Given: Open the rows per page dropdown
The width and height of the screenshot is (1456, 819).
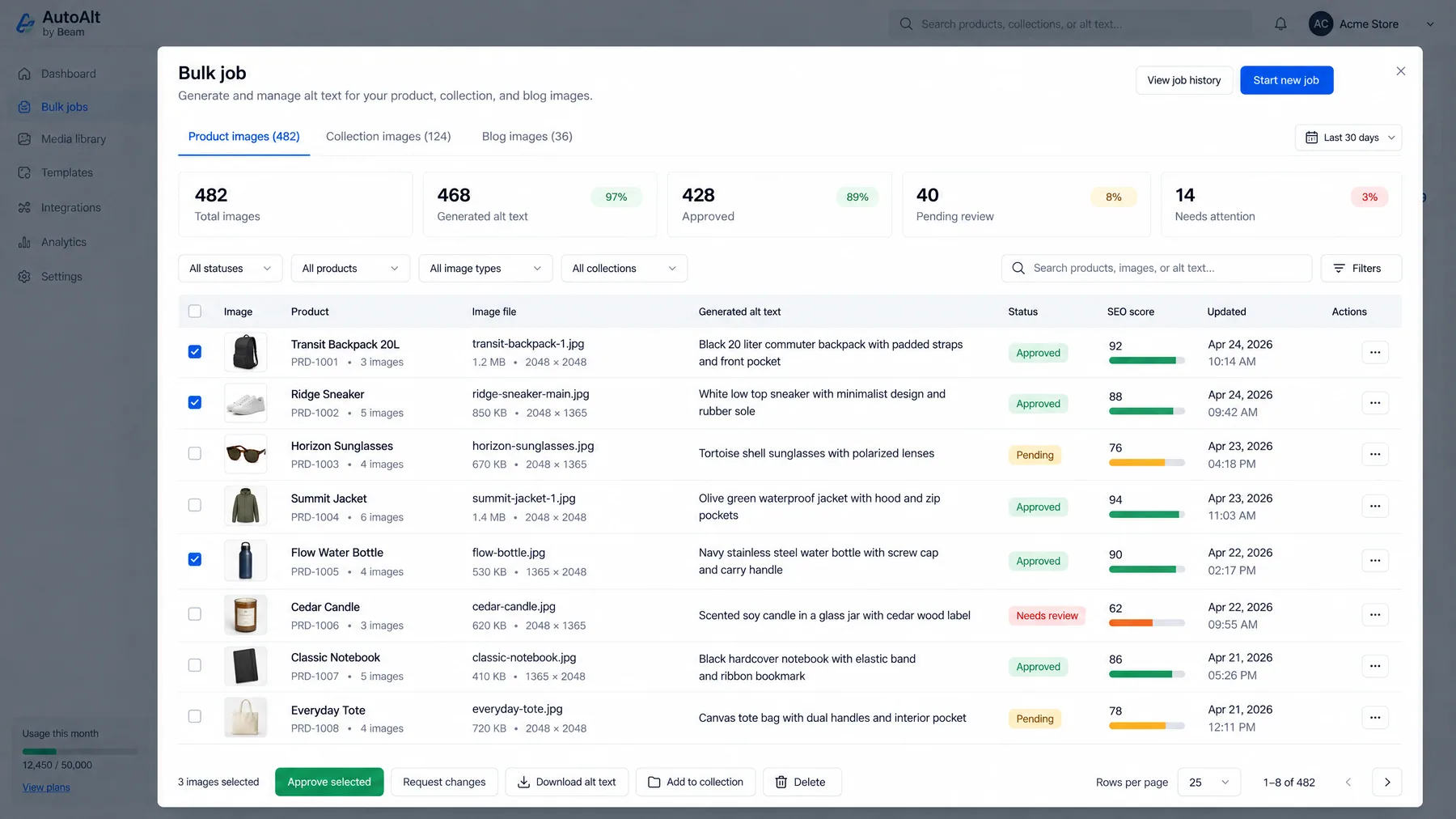Looking at the screenshot, I should point(1209,783).
